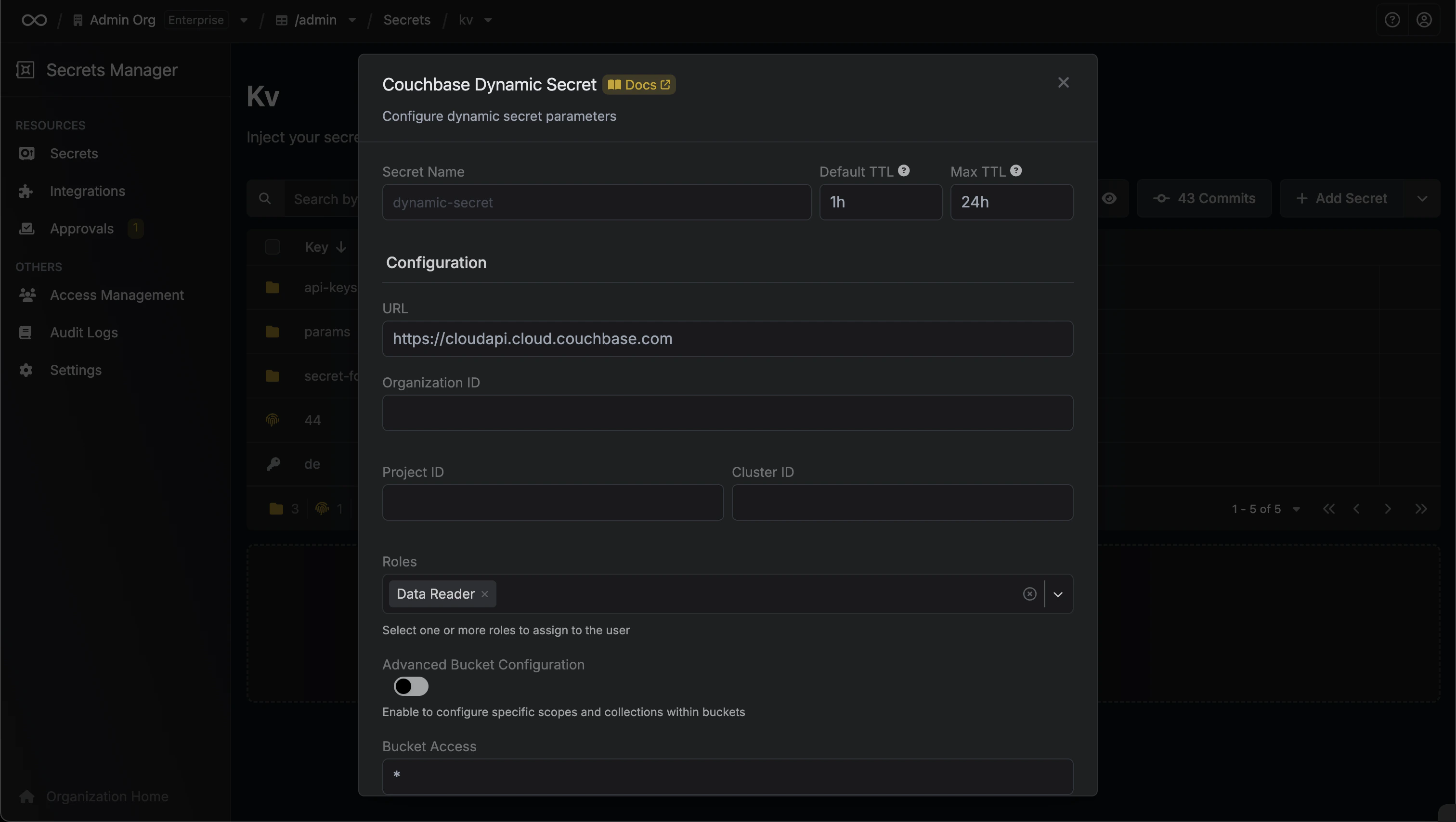The height and width of the screenshot is (822, 1456).
Task: Open the user profile icon
Action: point(1424,20)
